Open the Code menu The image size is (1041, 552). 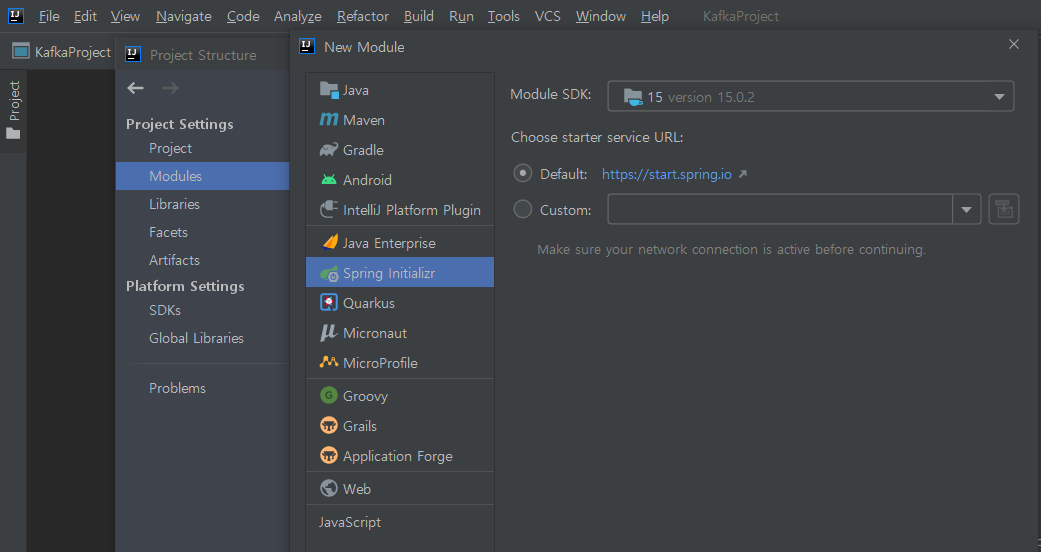[x=243, y=16]
